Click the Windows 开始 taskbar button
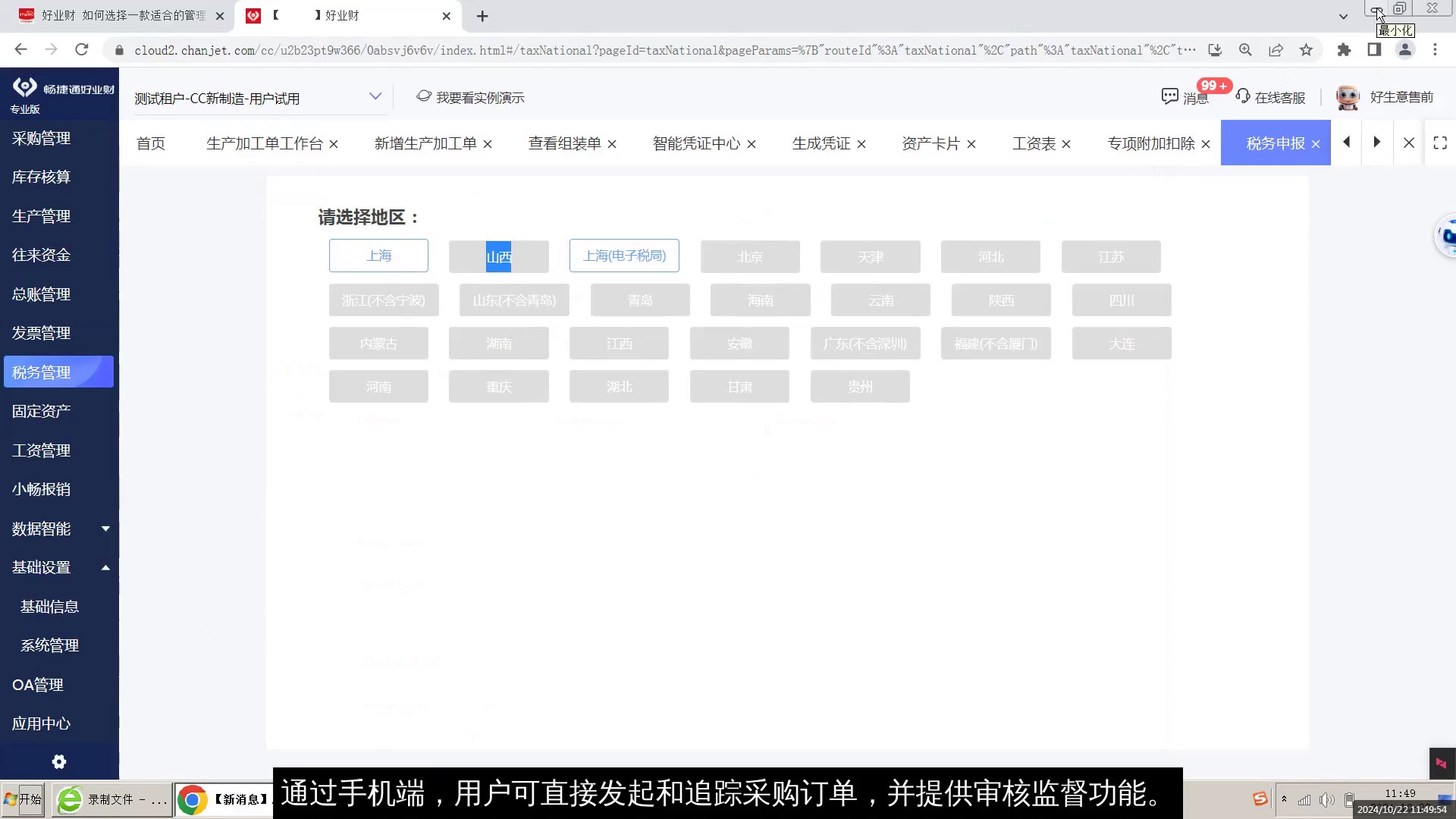Viewport: 1456px width, 819px height. 23,799
